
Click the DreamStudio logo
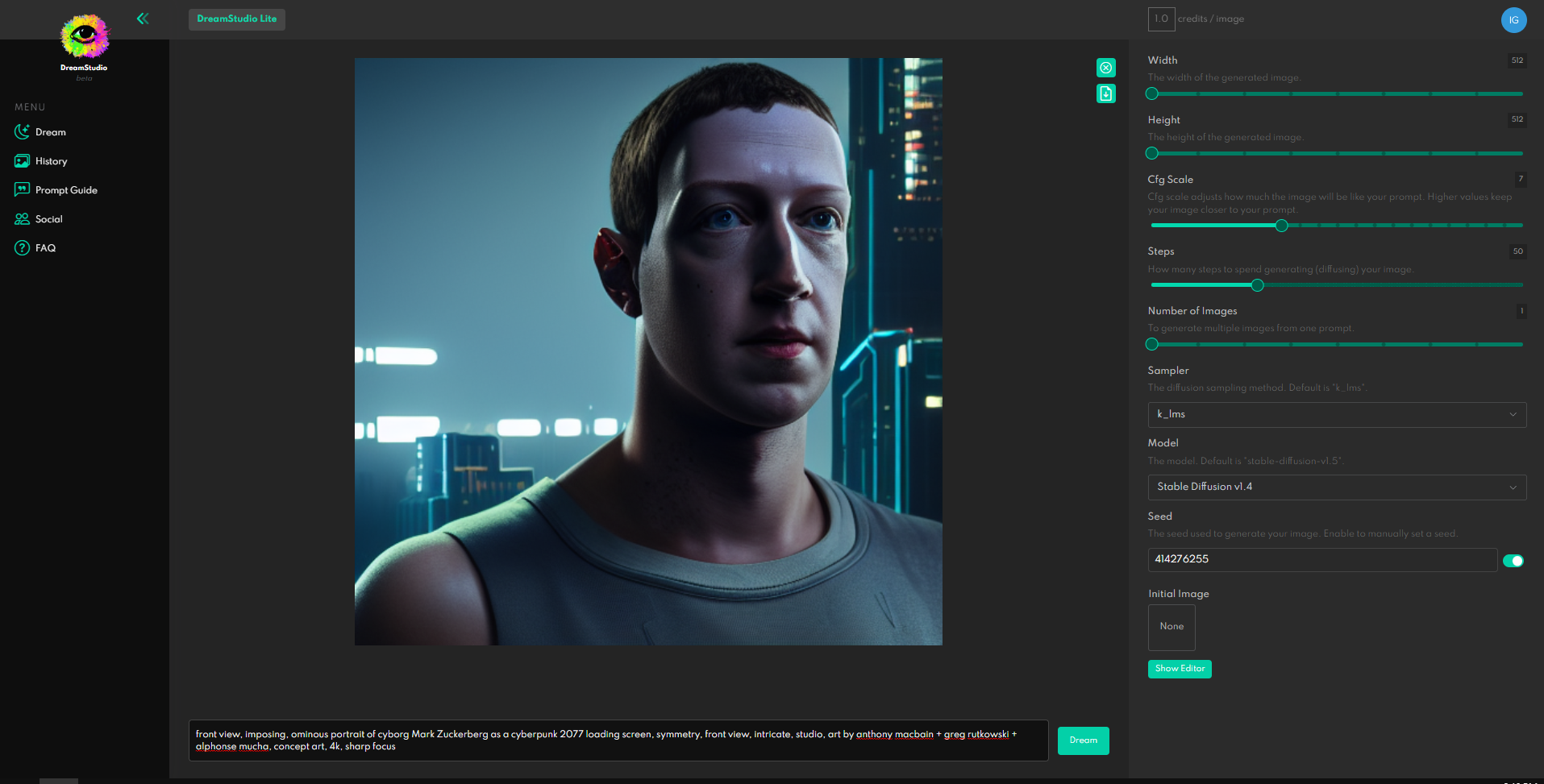(x=85, y=38)
